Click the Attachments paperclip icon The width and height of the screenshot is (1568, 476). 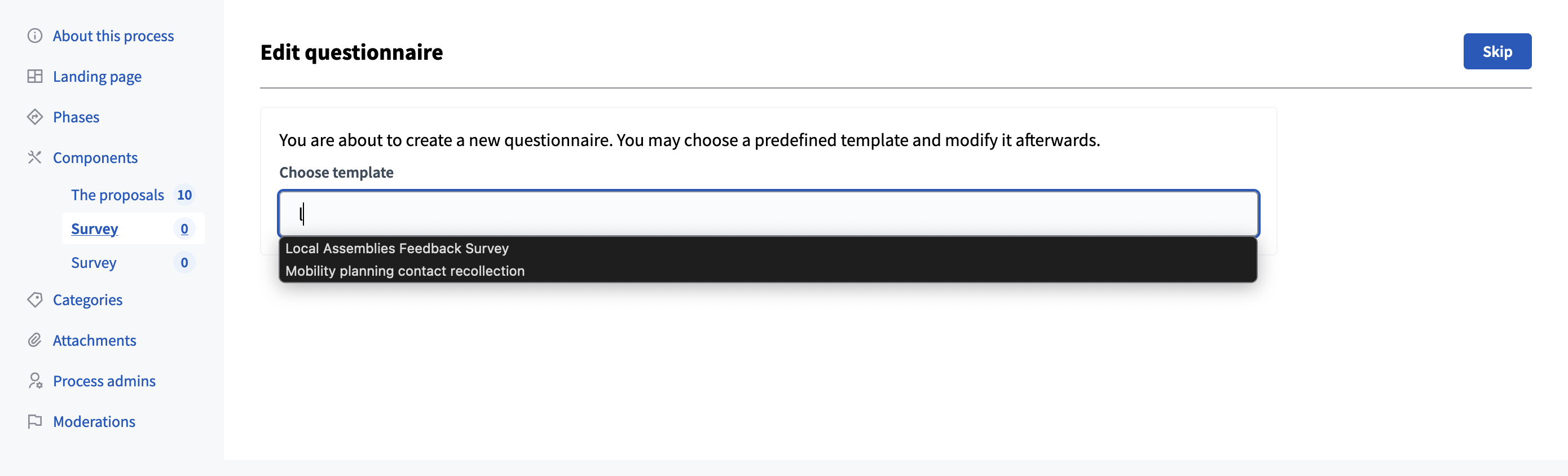pyautogui.click(x=35, y=340)
